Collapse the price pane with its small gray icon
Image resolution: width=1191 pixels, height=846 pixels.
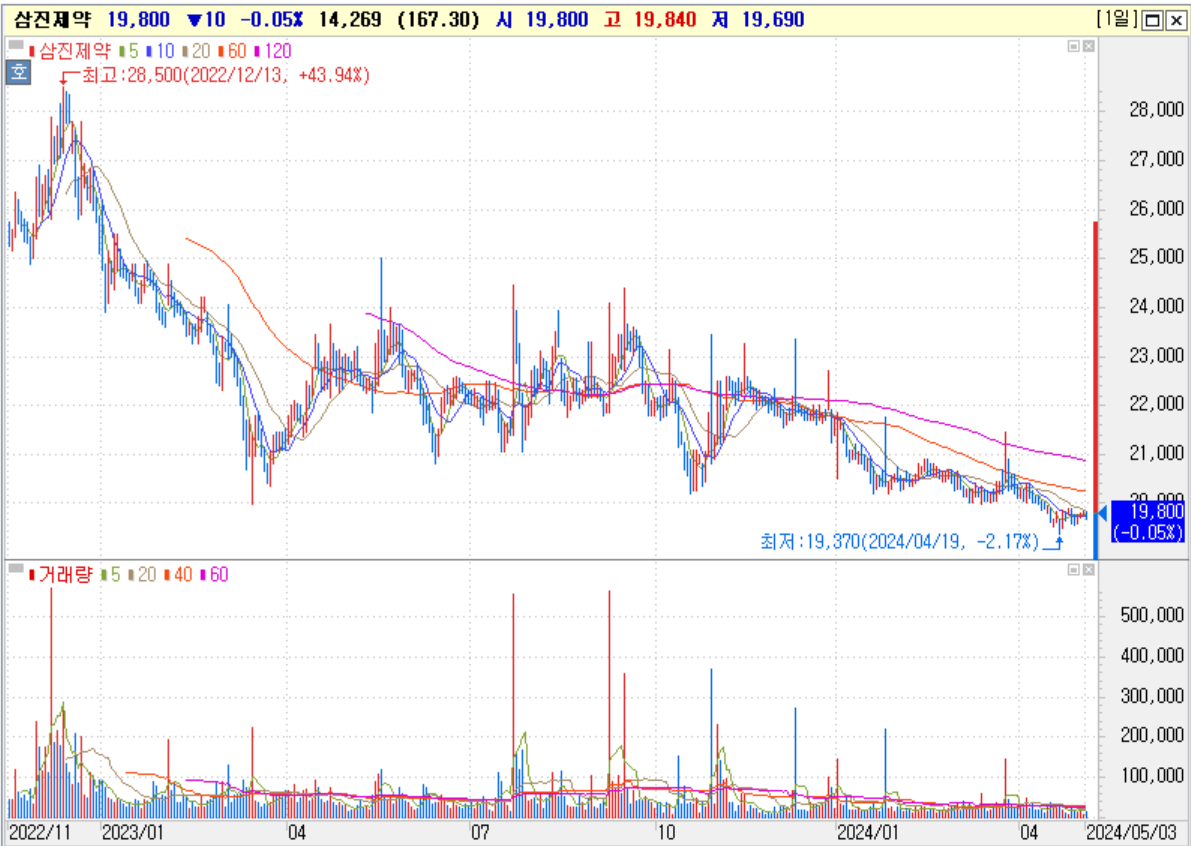click(1074, 46)
